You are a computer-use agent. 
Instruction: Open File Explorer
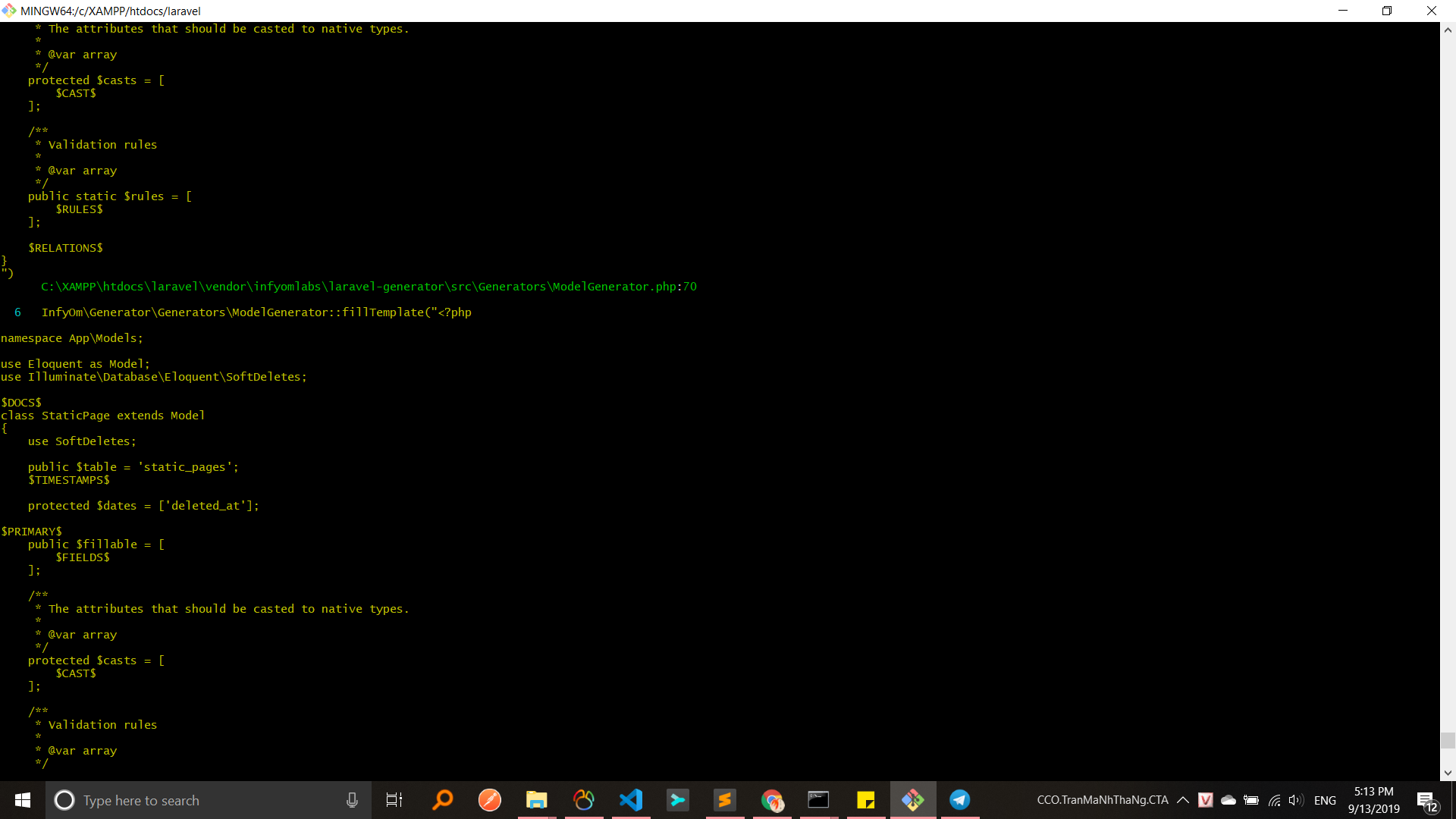[536, 799]
